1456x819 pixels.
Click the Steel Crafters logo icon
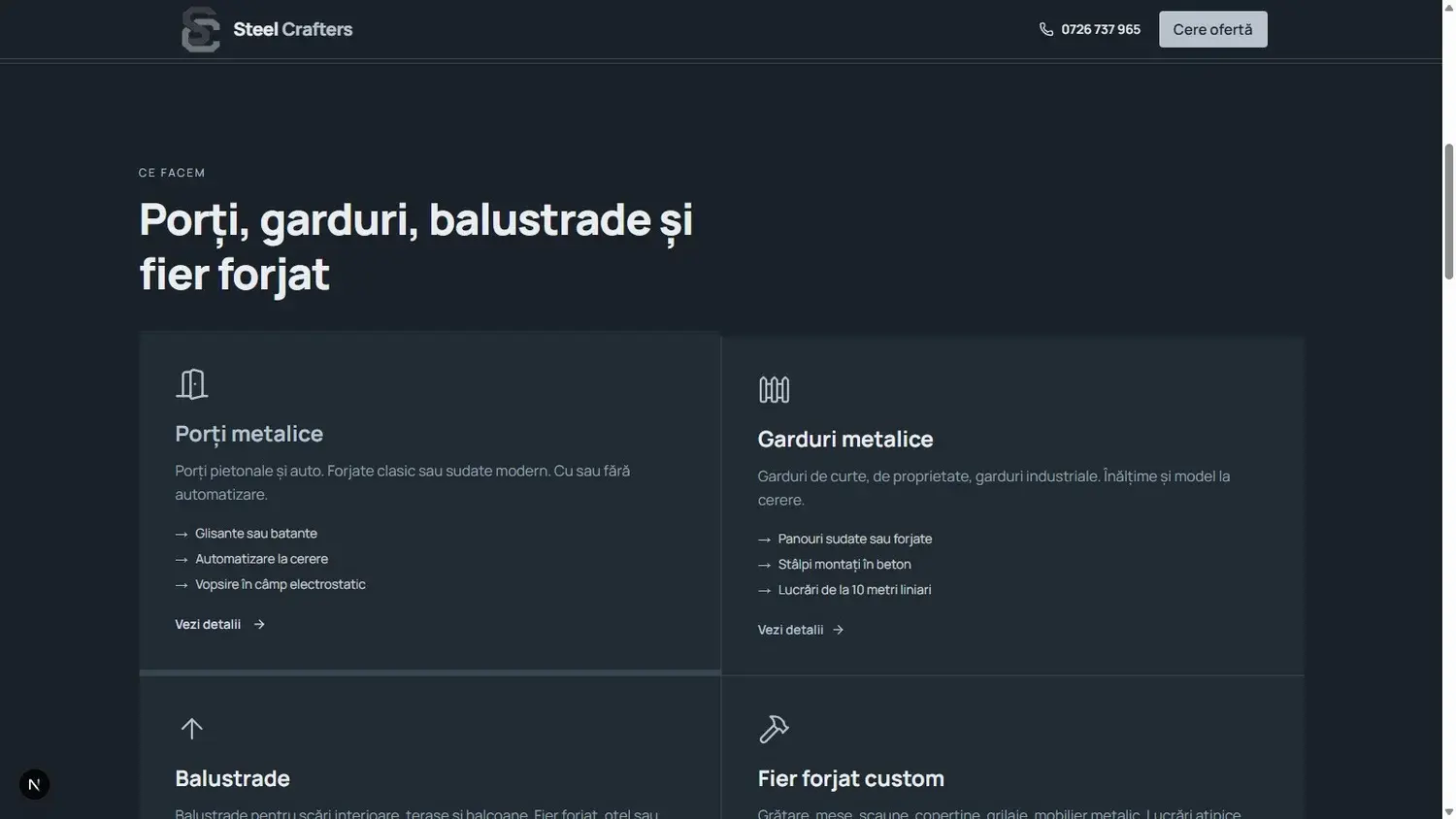(200, 29)
